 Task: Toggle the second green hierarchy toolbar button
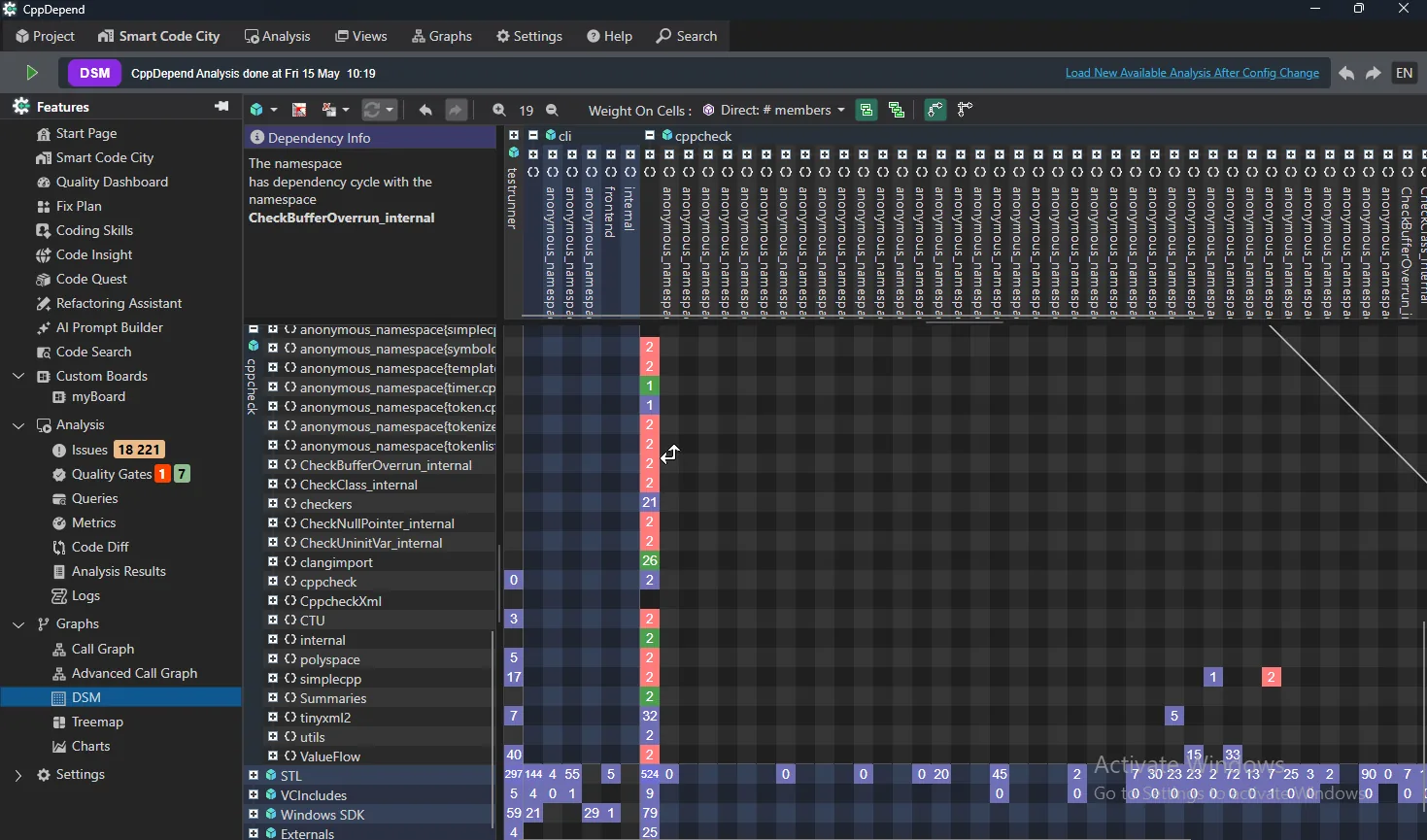[897, 110]
